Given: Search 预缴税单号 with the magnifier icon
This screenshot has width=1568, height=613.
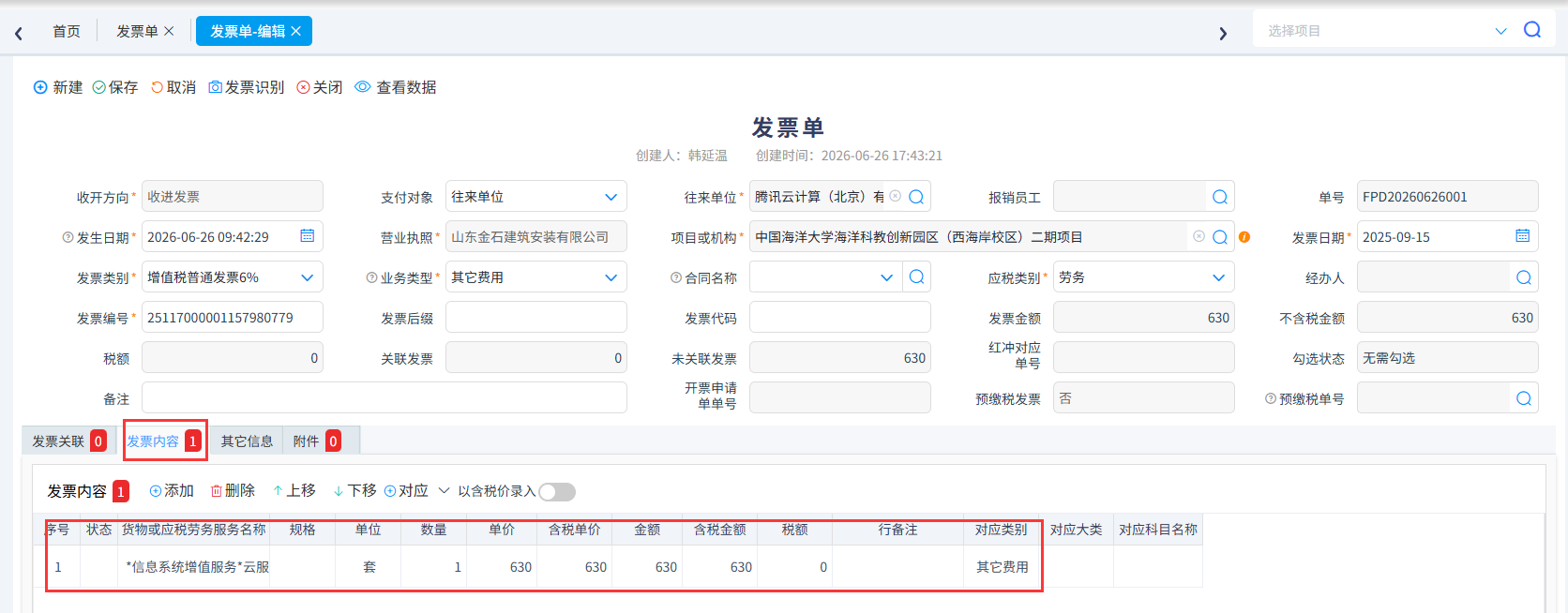Looking at the screenshot, I should click(1524, 398).
